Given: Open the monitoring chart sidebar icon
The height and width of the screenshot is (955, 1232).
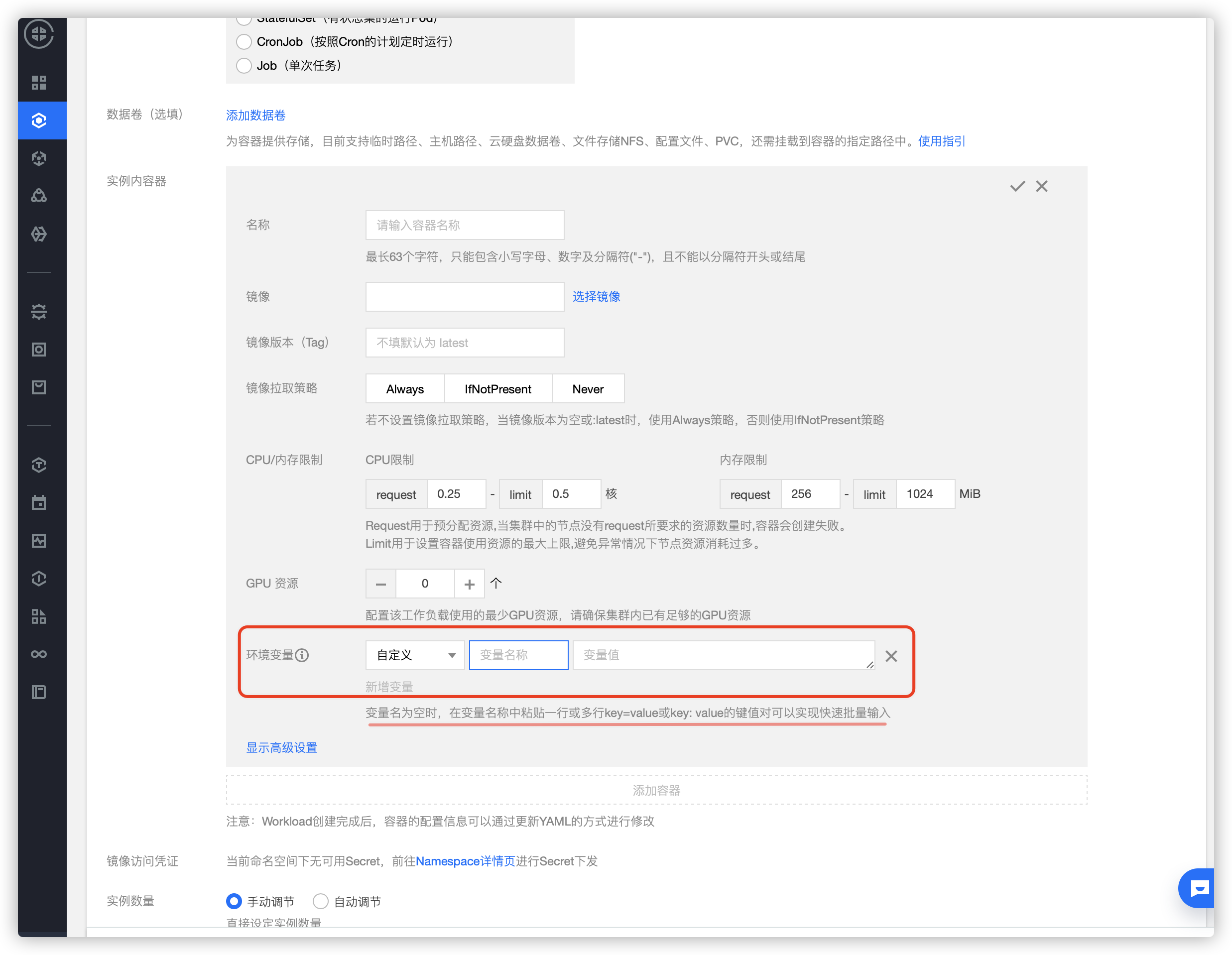Looking at the screenshot, I should click(39, 540).
